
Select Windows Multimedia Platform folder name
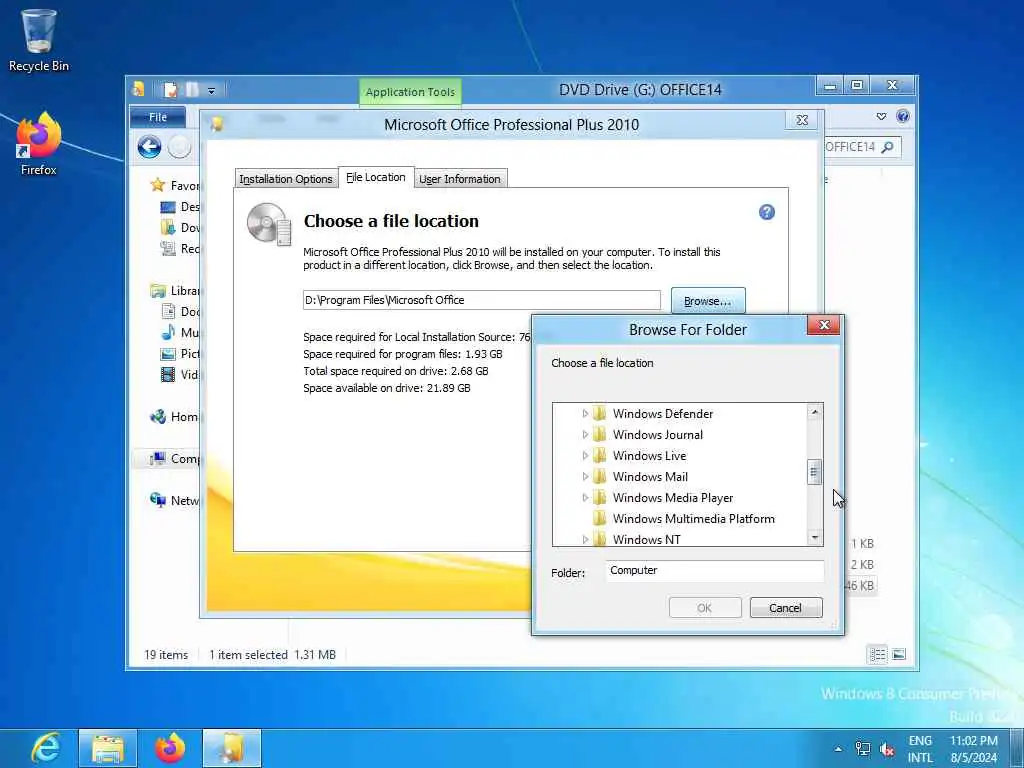click(694, 519)
